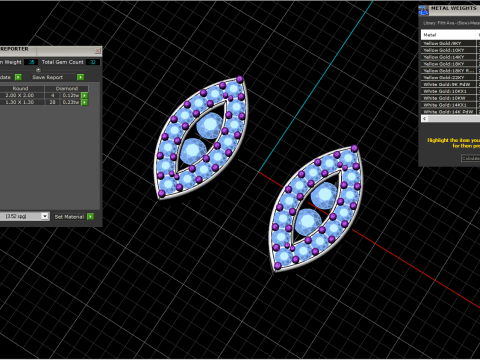Click green arrow on 2.00 X 2.00 row
The width and height of the screenshot is (480, 360).
(x=85, y=95)
